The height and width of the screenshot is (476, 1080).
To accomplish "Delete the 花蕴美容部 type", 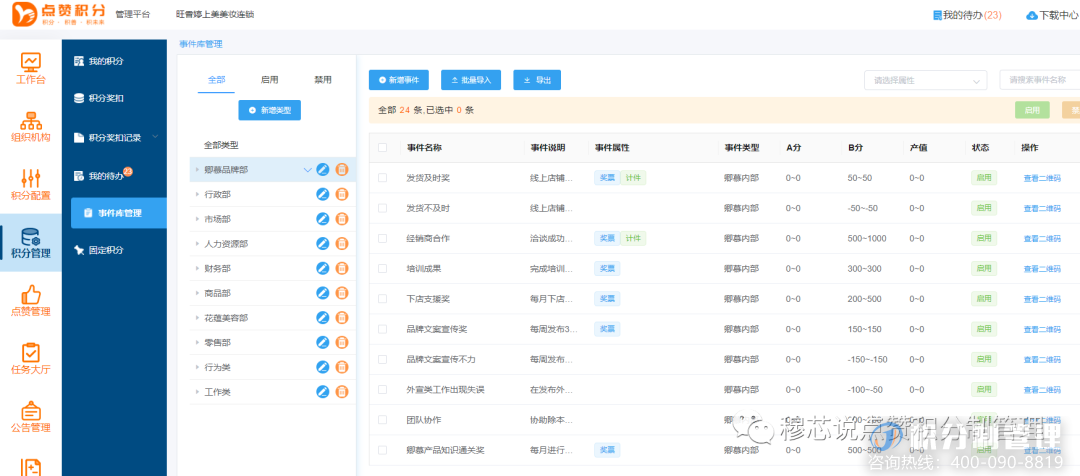I will point(342,318).
